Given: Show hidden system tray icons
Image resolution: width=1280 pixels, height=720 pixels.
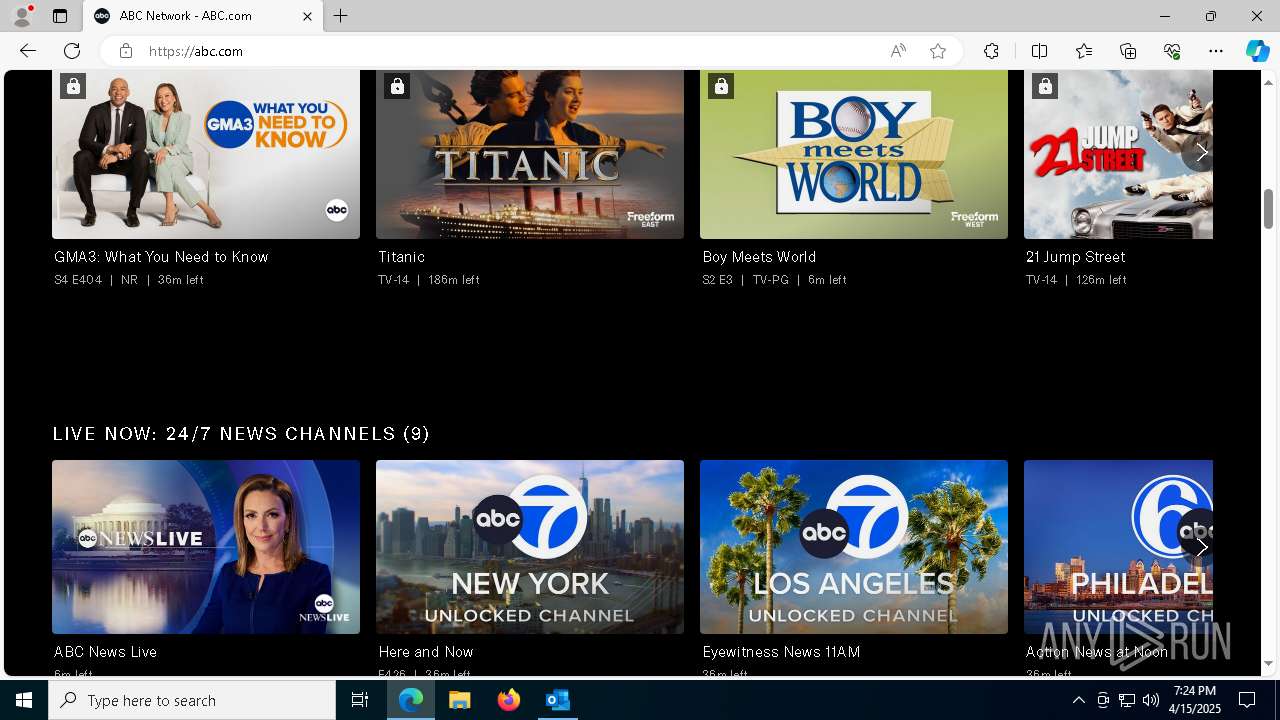Looking at the screenshot, I should click(x=1078, y=700).
